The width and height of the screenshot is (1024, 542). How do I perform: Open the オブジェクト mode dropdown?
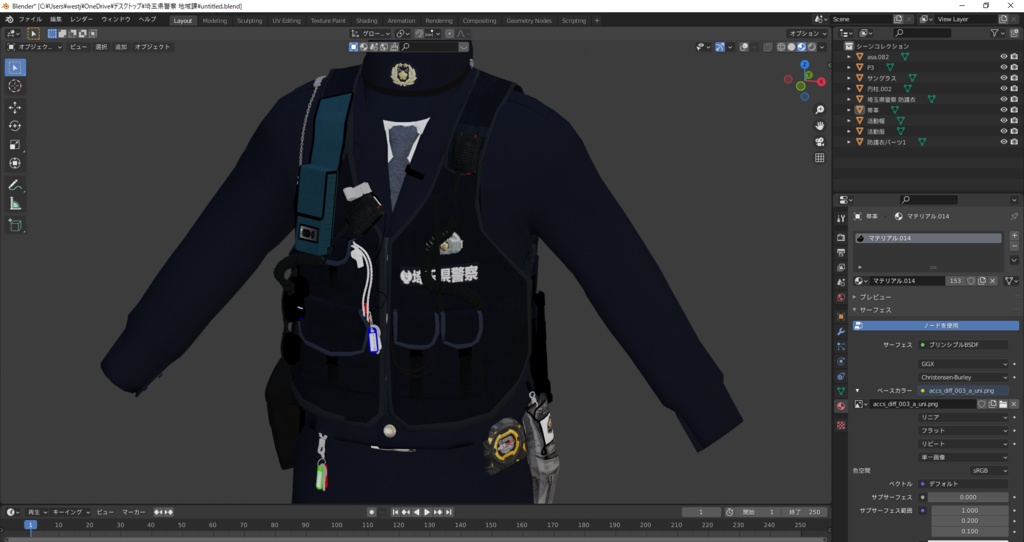point(35,47)
